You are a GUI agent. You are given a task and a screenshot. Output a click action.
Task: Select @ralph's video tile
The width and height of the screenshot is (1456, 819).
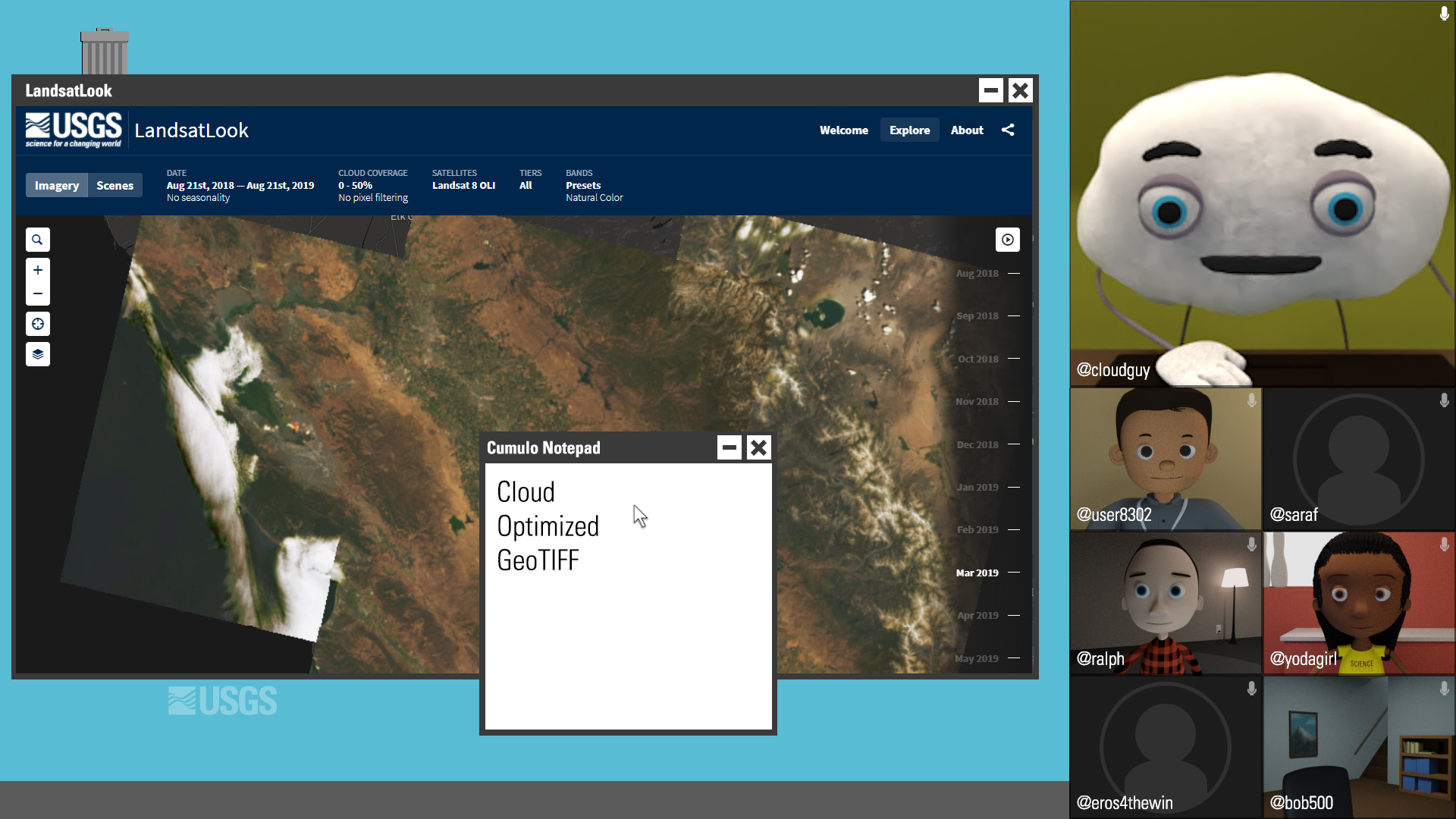(1166, 603)
